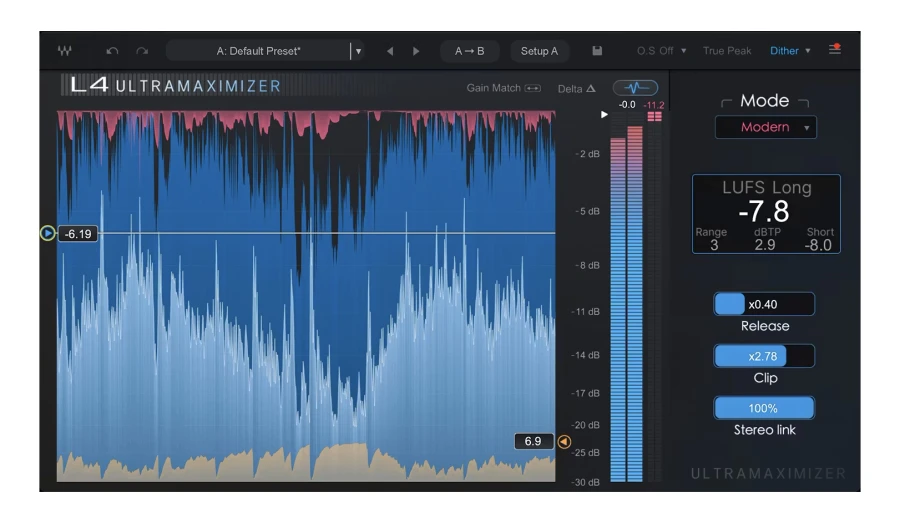Open the preset list dropdown arrow
This screenshot has width=900, height=523.
[358, 51]
